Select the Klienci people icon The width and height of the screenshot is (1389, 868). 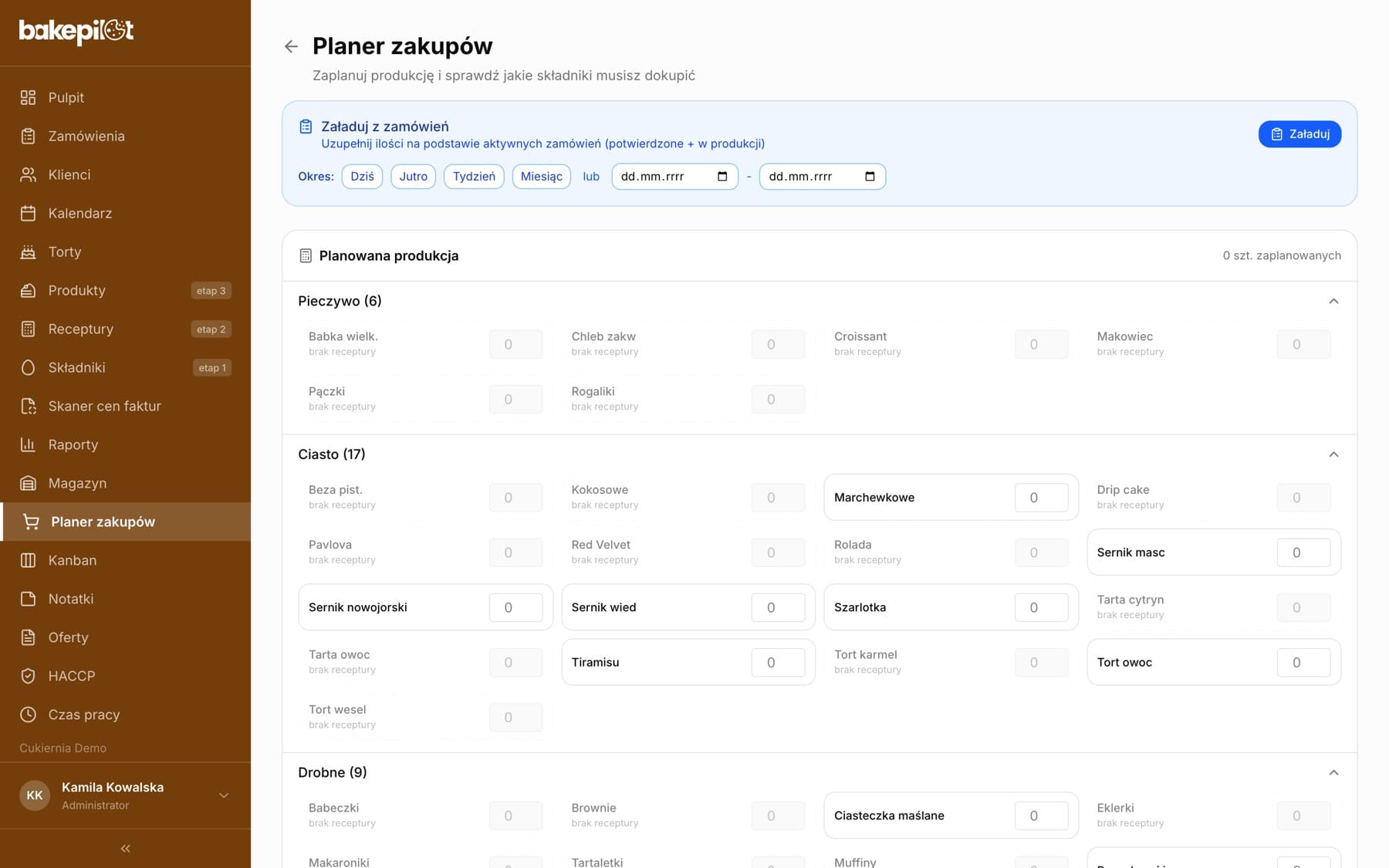29,174
